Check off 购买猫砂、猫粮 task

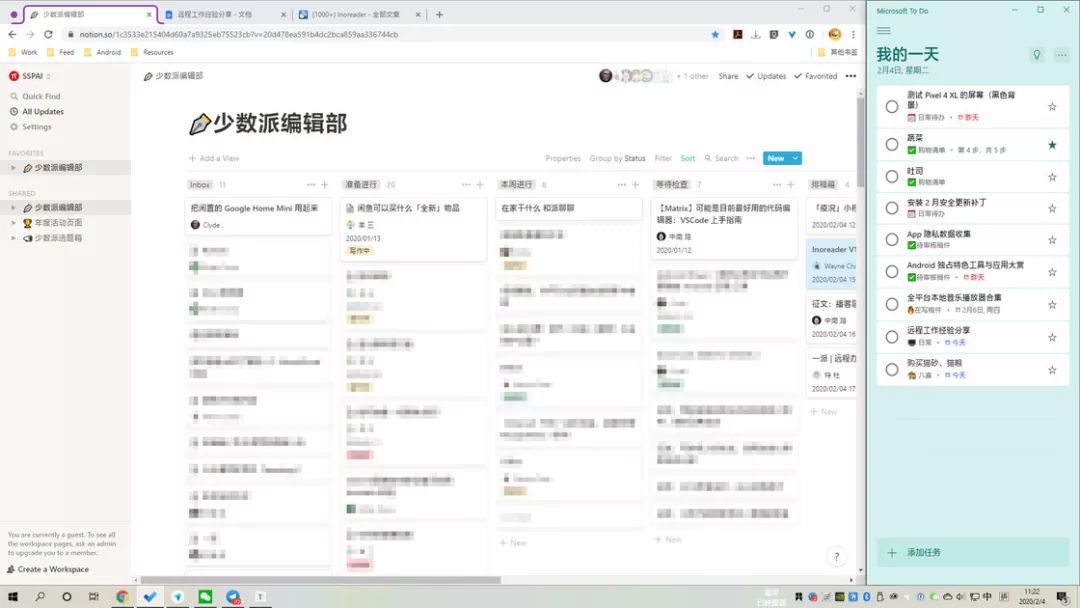891,370
